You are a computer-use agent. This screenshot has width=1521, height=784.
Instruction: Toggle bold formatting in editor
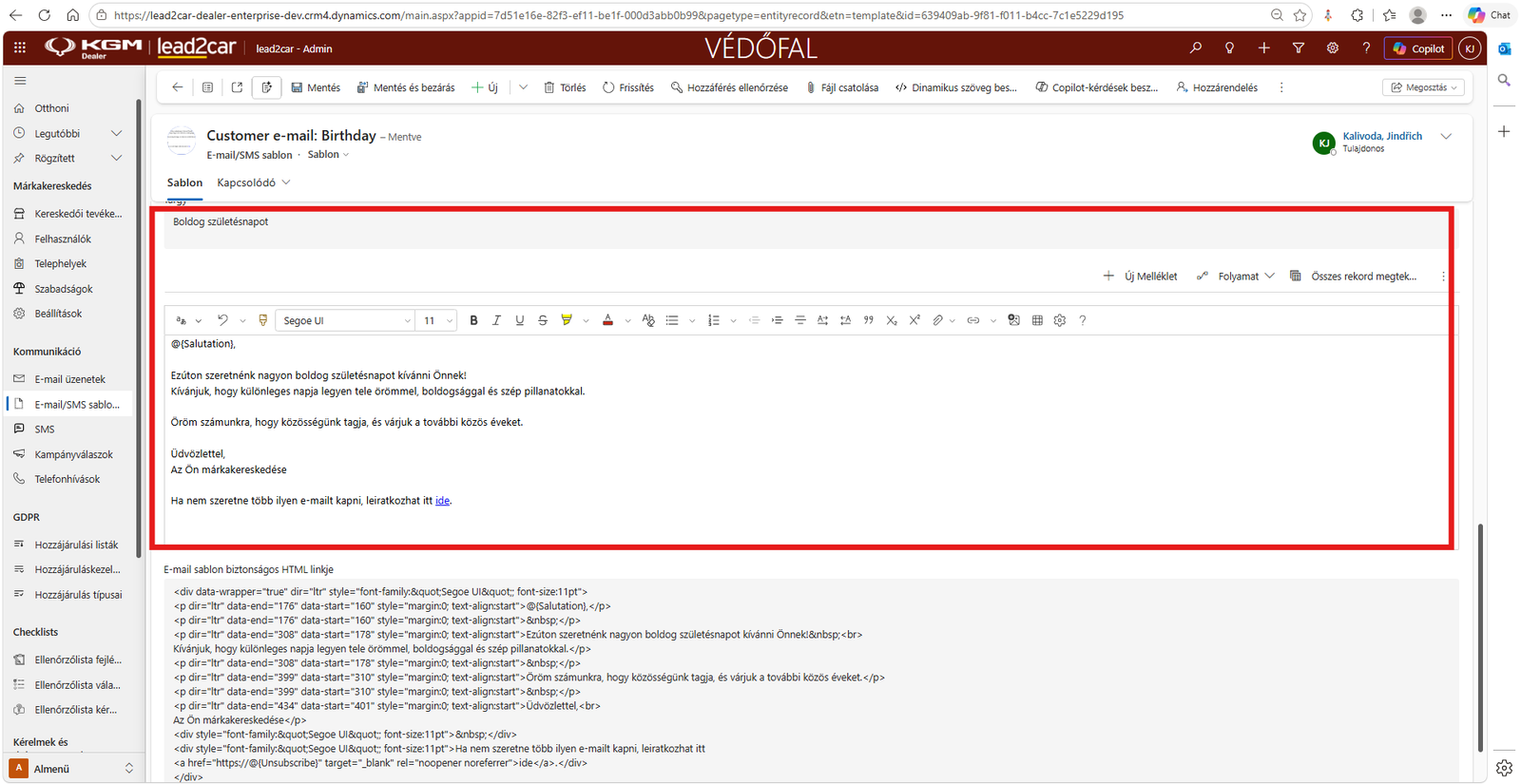click(473, 320)
